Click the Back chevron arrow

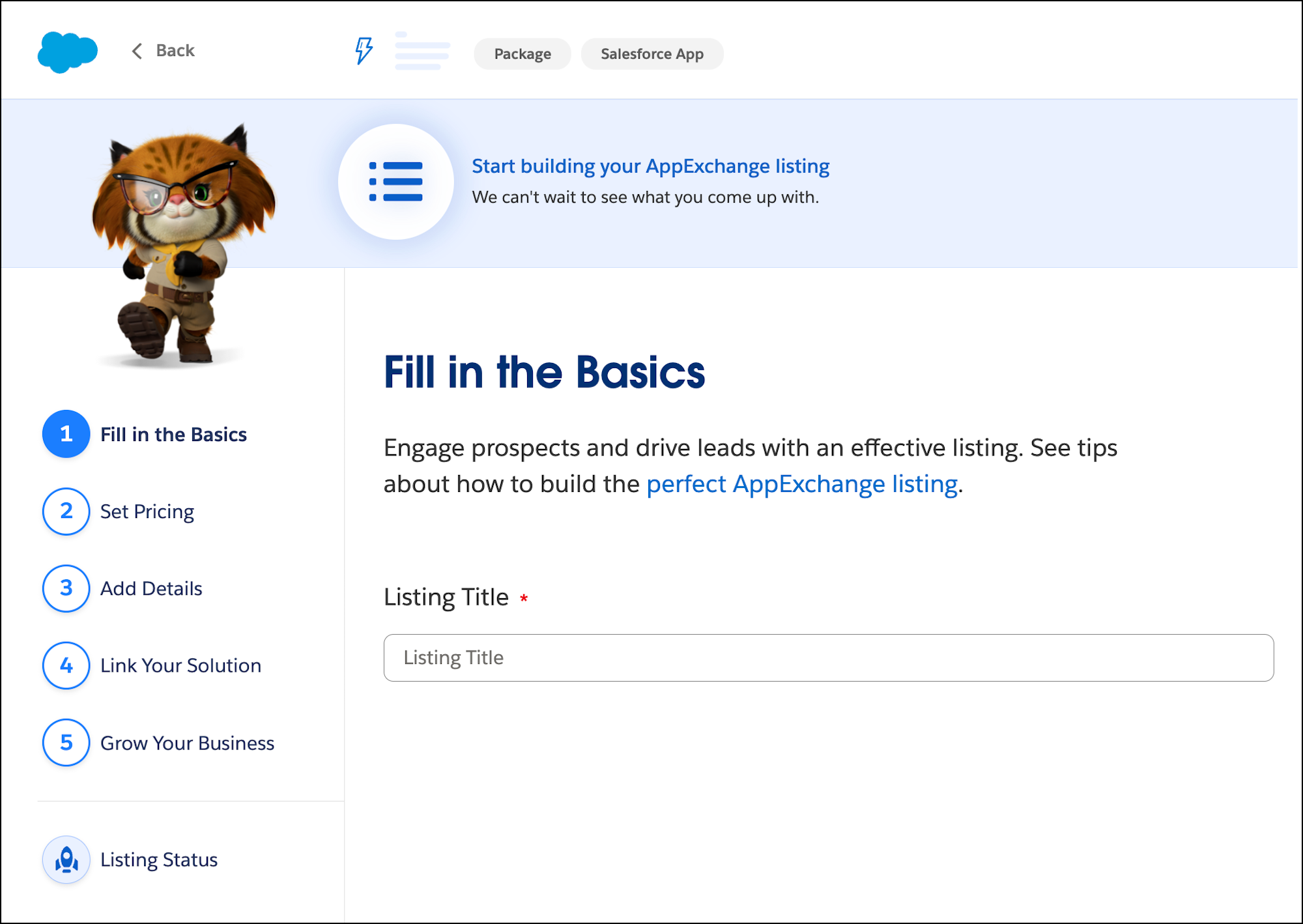(x=137, y=51)
